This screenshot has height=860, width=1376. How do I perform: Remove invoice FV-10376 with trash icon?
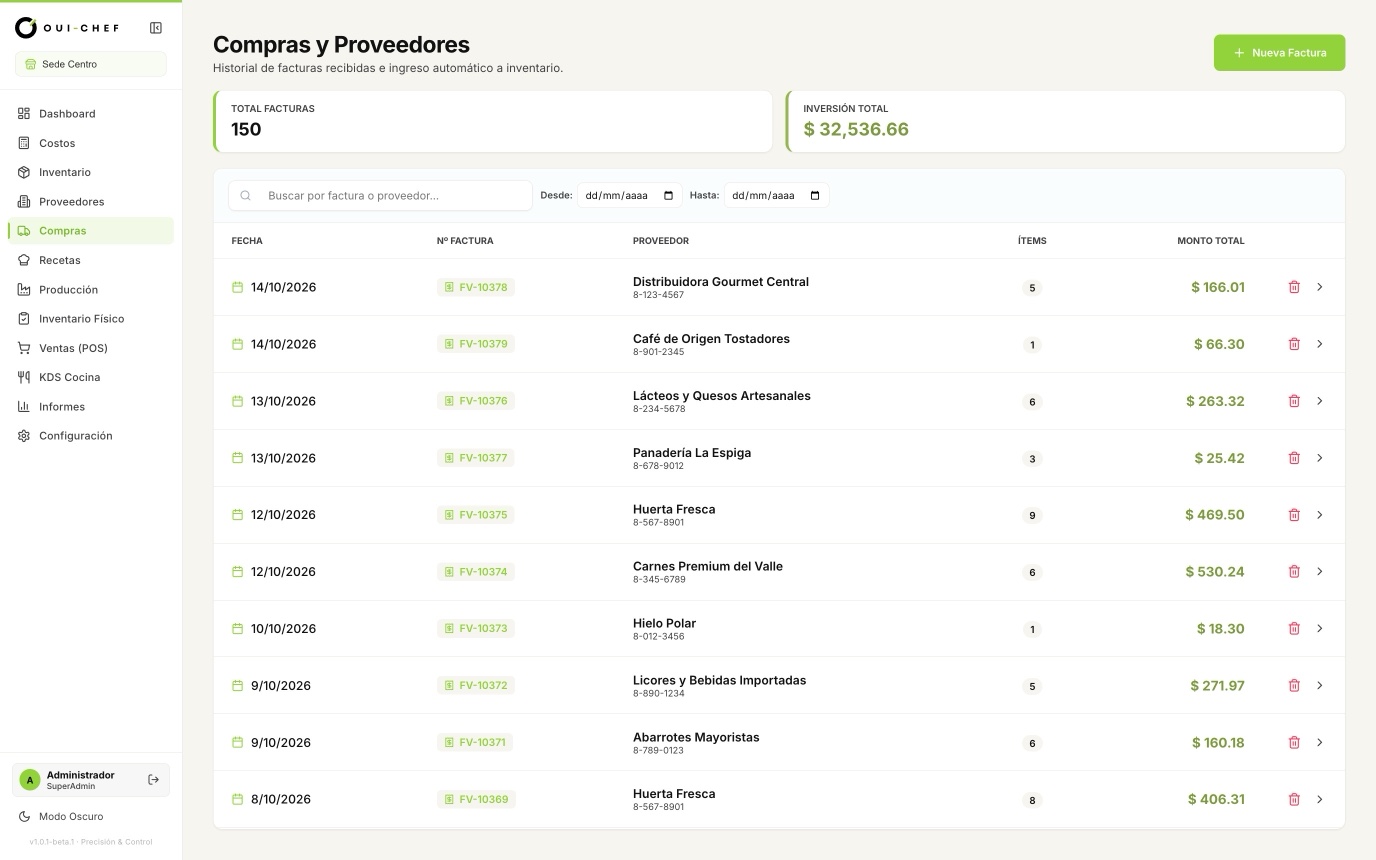tap(1294, 401)
